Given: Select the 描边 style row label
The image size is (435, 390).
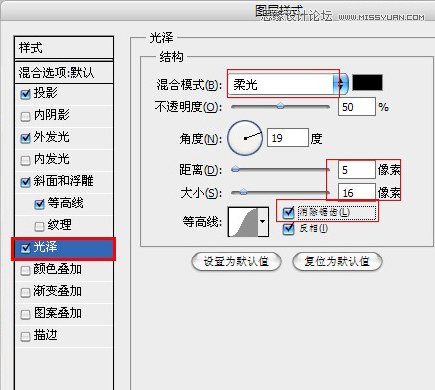Looking at the screenshot, I should click(x=45, y=335).
